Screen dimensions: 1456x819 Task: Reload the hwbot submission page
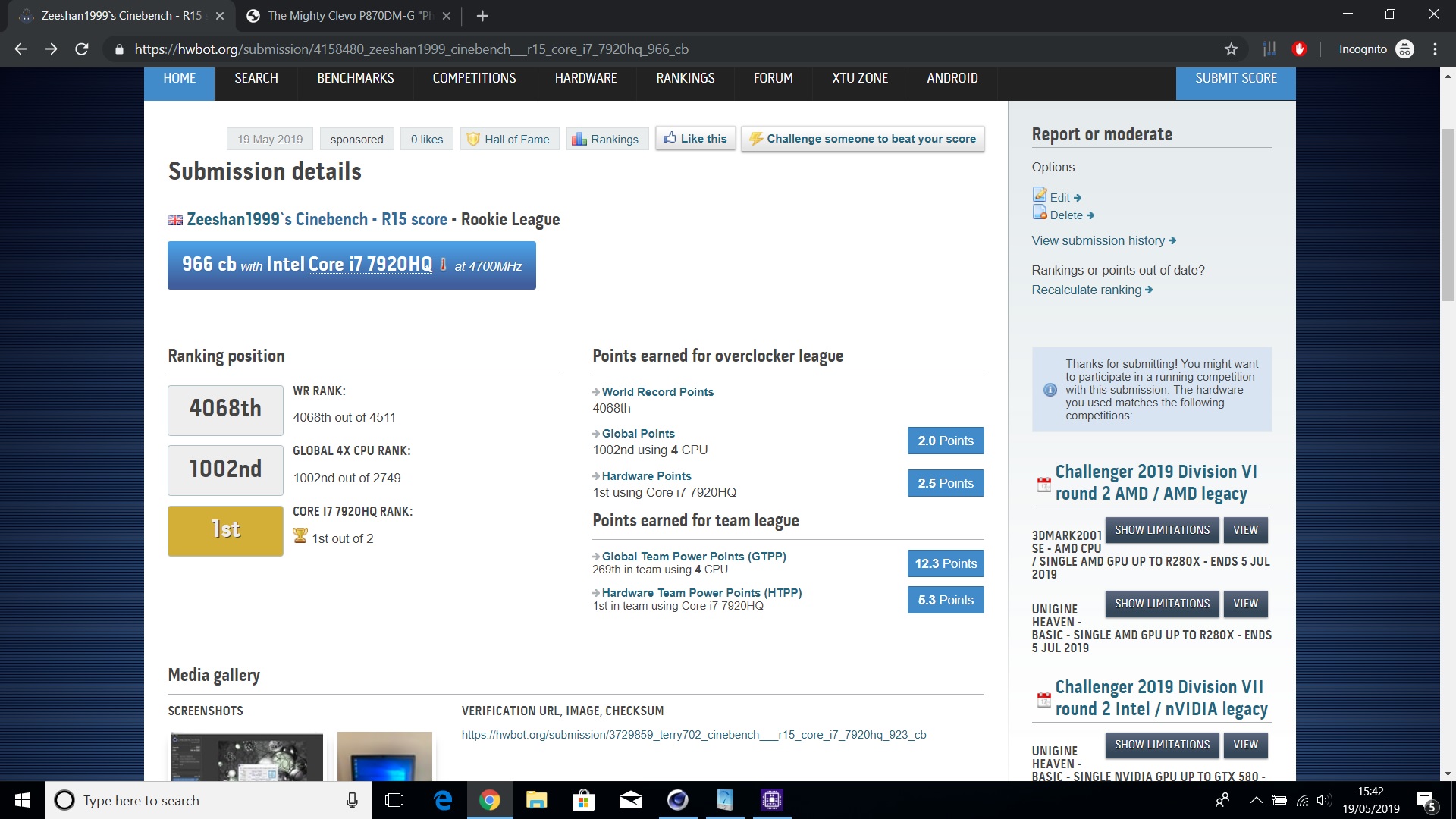pyautogui.click(x=82, y=49)
